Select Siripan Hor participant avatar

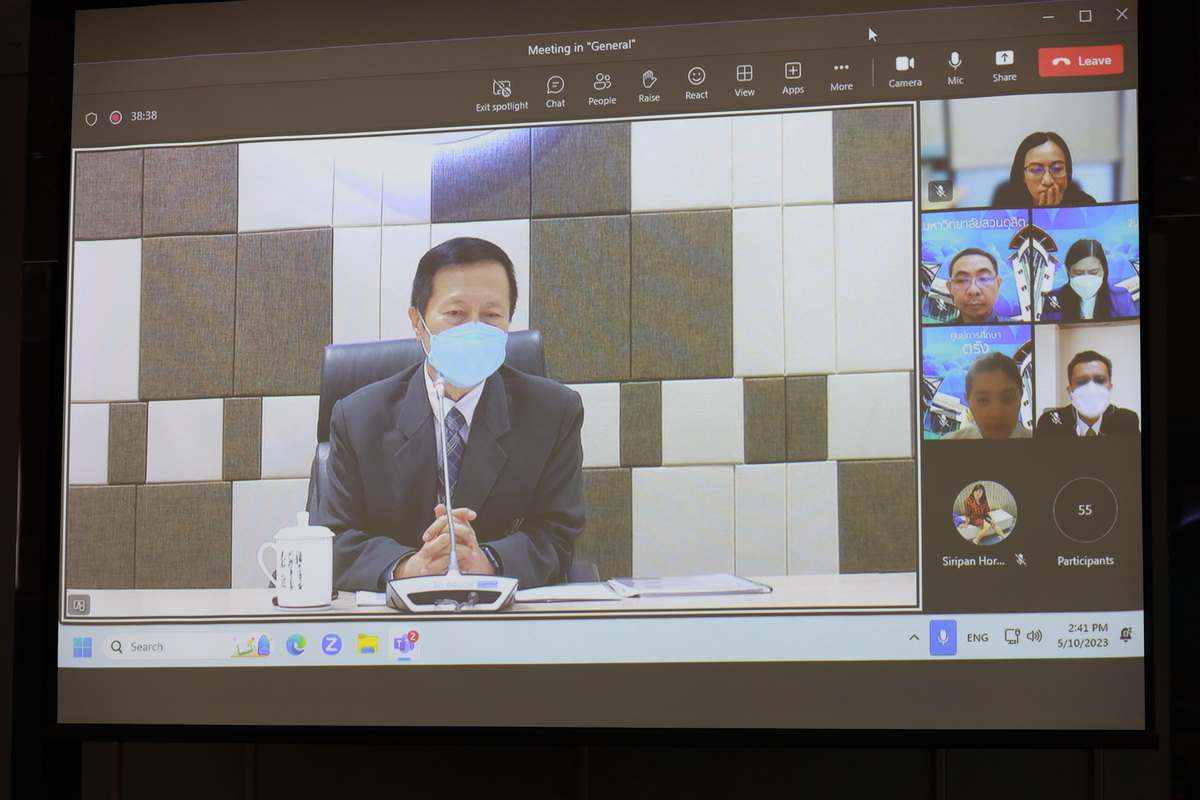click(x=984, y=513)
